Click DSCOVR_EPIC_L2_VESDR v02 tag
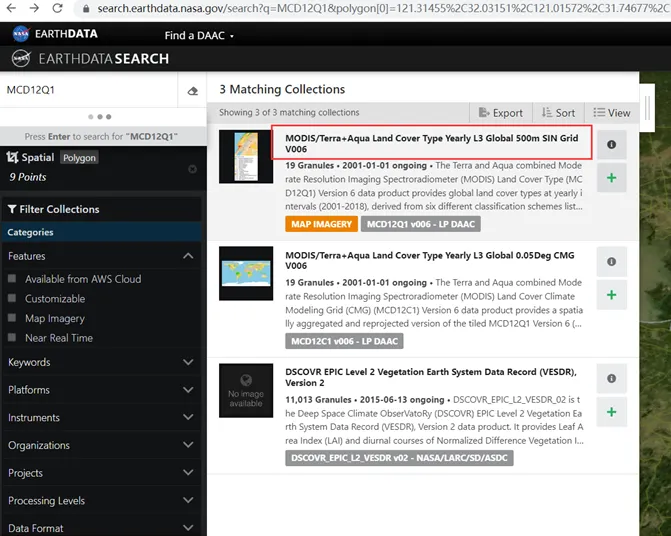 [x=399, y=458]
